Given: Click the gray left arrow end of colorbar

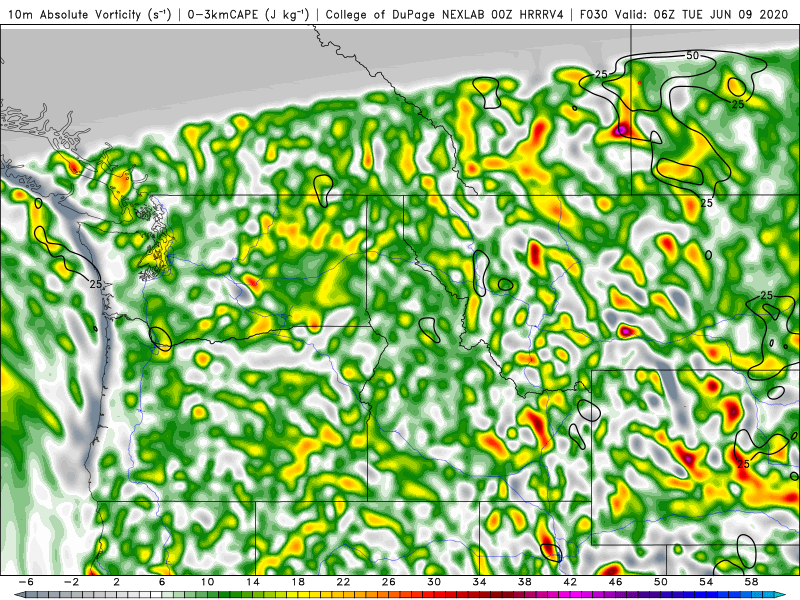Looking at the screenshot, I should (x=19, y=595).
